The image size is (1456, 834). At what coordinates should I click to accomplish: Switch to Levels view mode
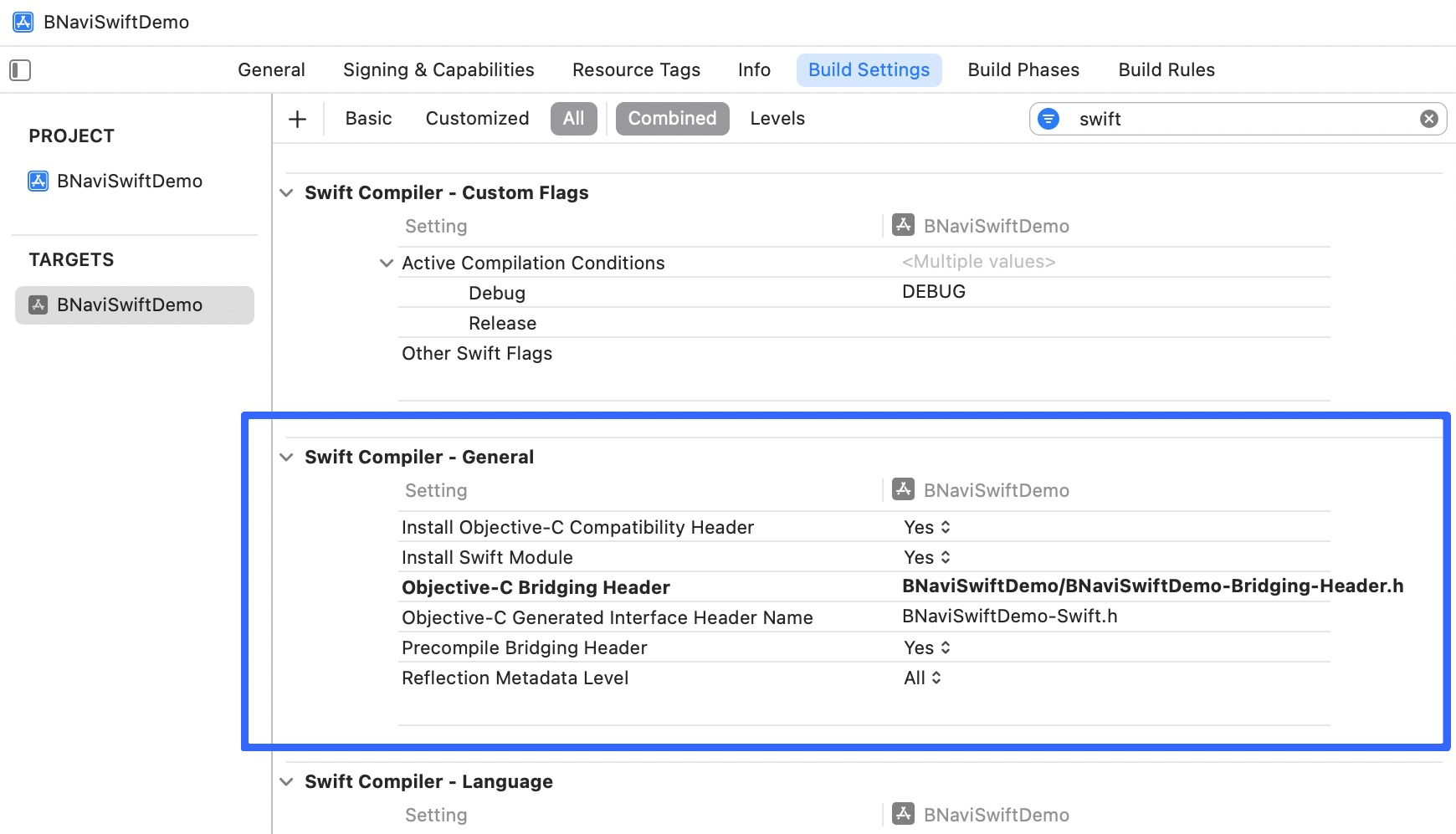click(x=777, y=119)
